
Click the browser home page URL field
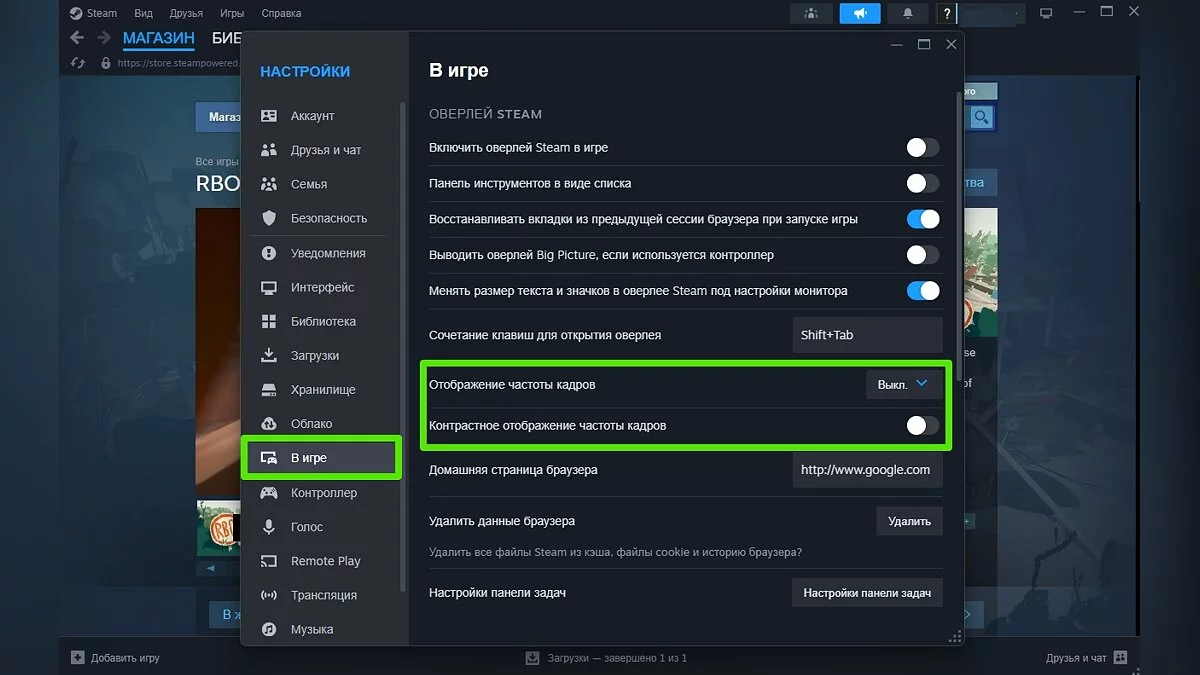tap(867, 470)
